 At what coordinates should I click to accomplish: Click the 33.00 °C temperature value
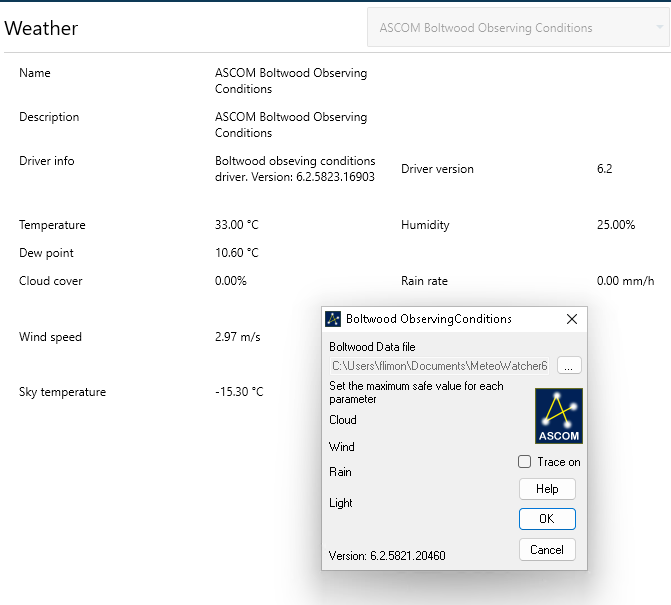(237, 225)
